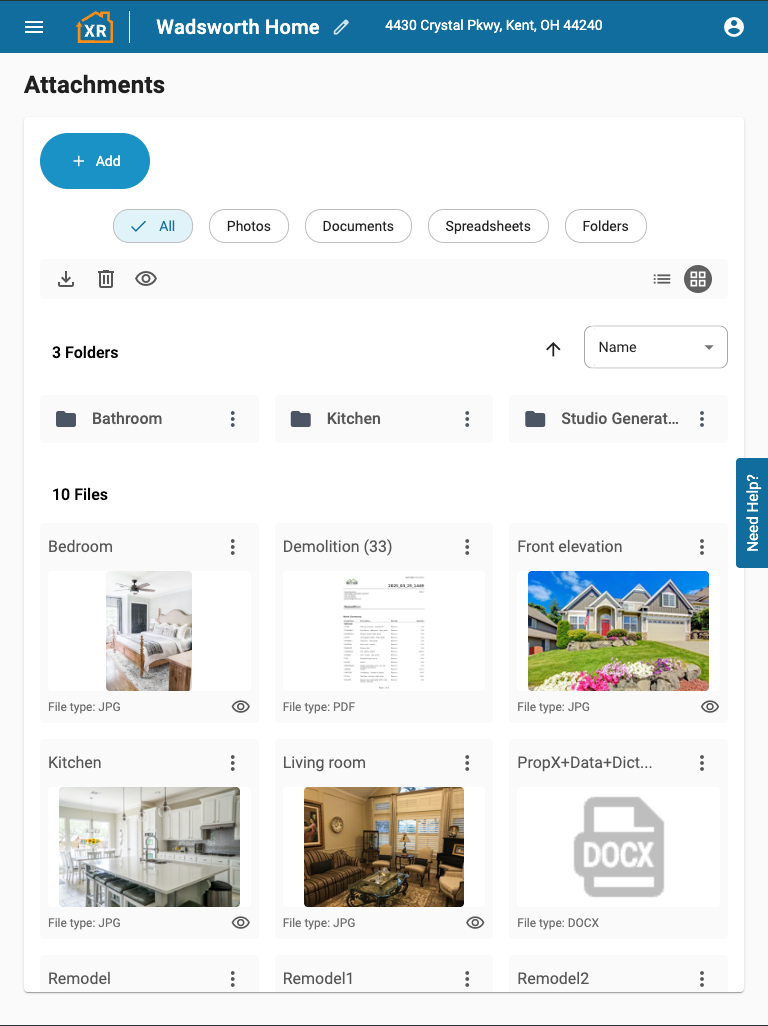Click the Add button
Image resolution: width=768 pixels, height=1026 pixels.
95,161
